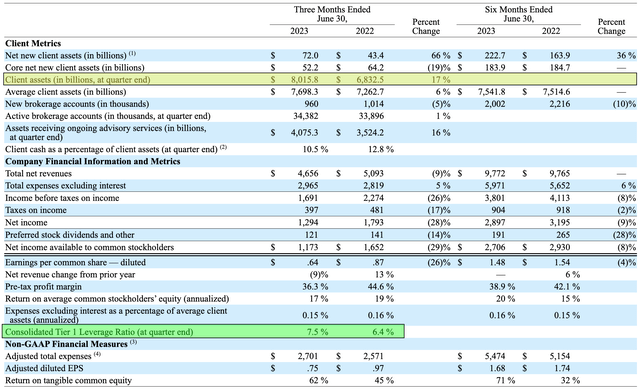640x389 pixels.
Task: Select the net new client assets value "72.0"
Action: click(310, 55)
